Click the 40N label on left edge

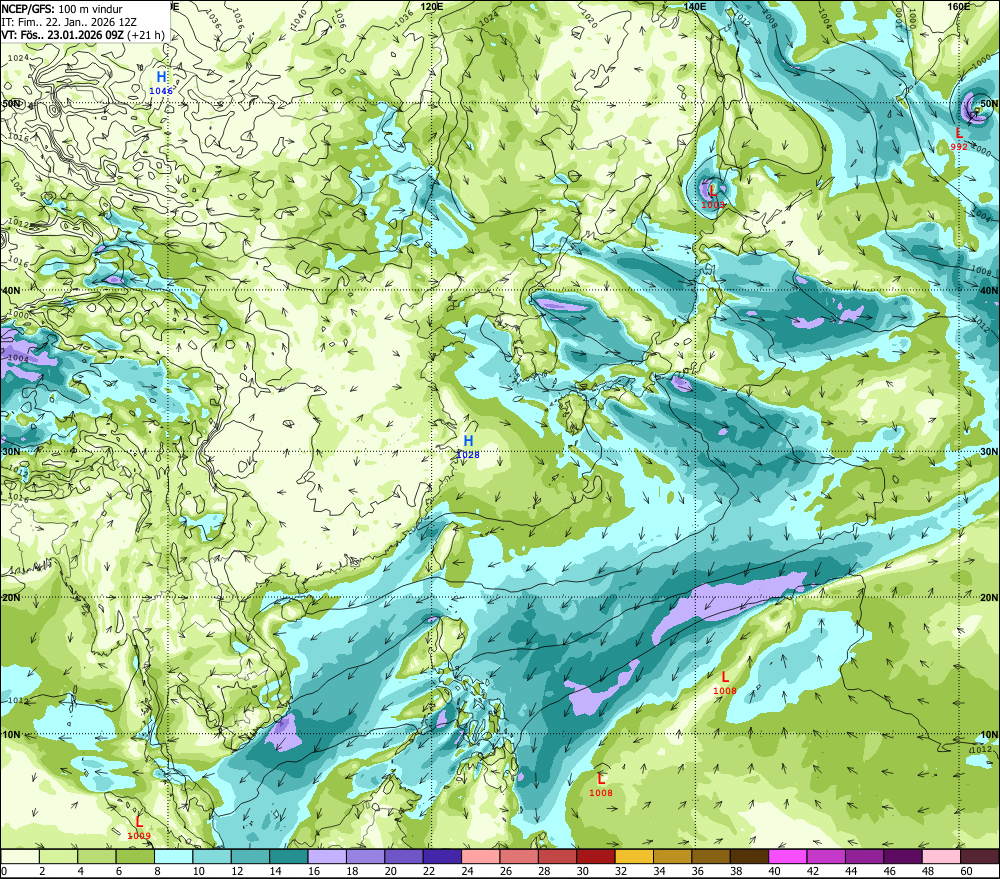coord(11,290)
